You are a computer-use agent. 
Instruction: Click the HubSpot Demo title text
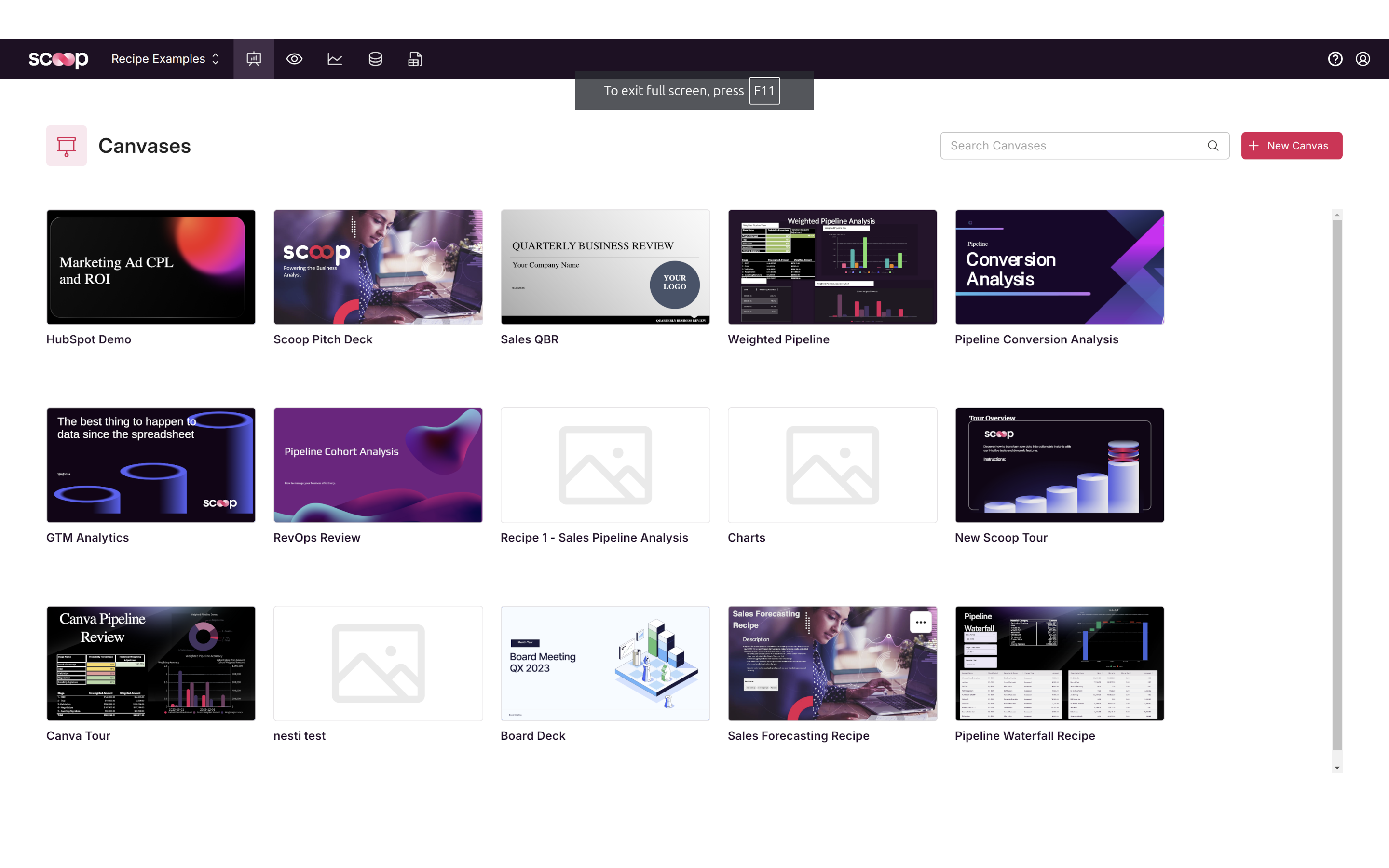(89, 339)
